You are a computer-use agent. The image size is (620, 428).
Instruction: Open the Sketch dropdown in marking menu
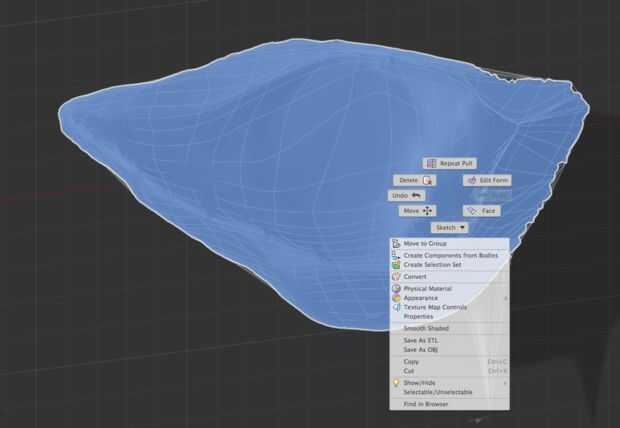pos(450,227)
